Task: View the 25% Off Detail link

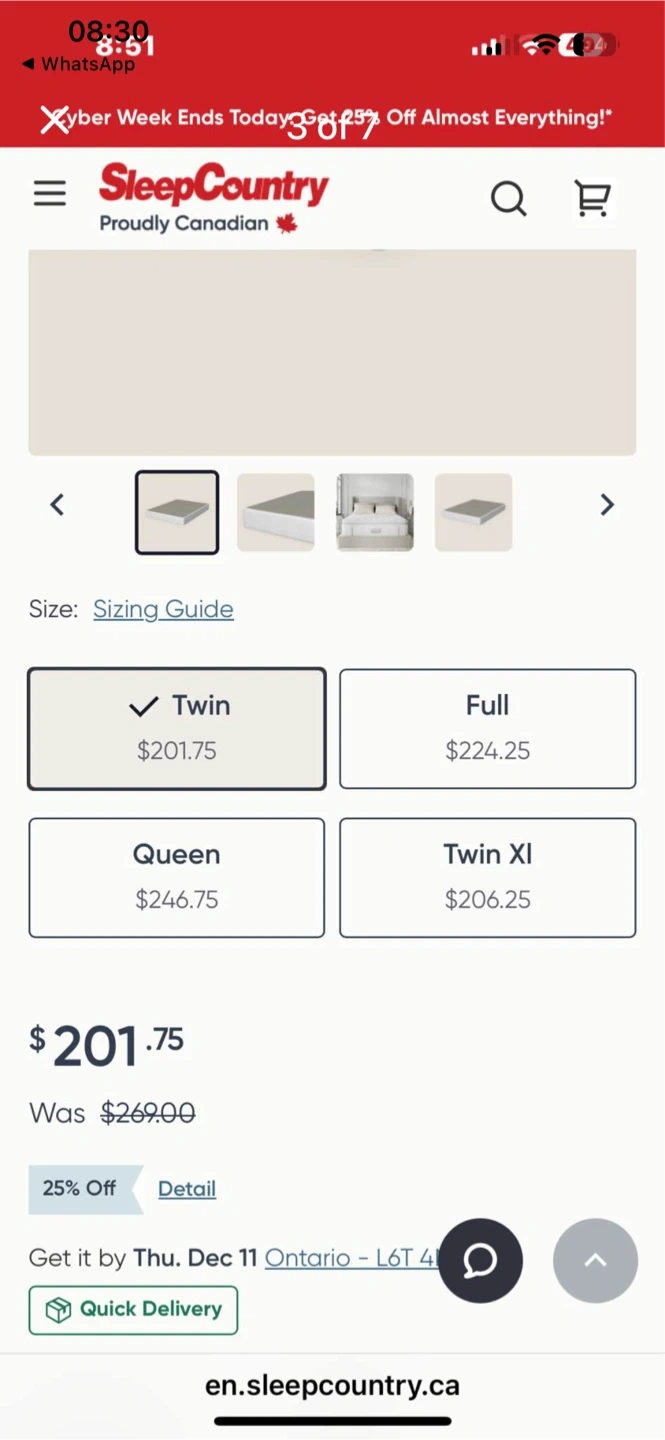Action: tap(187, 1188)
